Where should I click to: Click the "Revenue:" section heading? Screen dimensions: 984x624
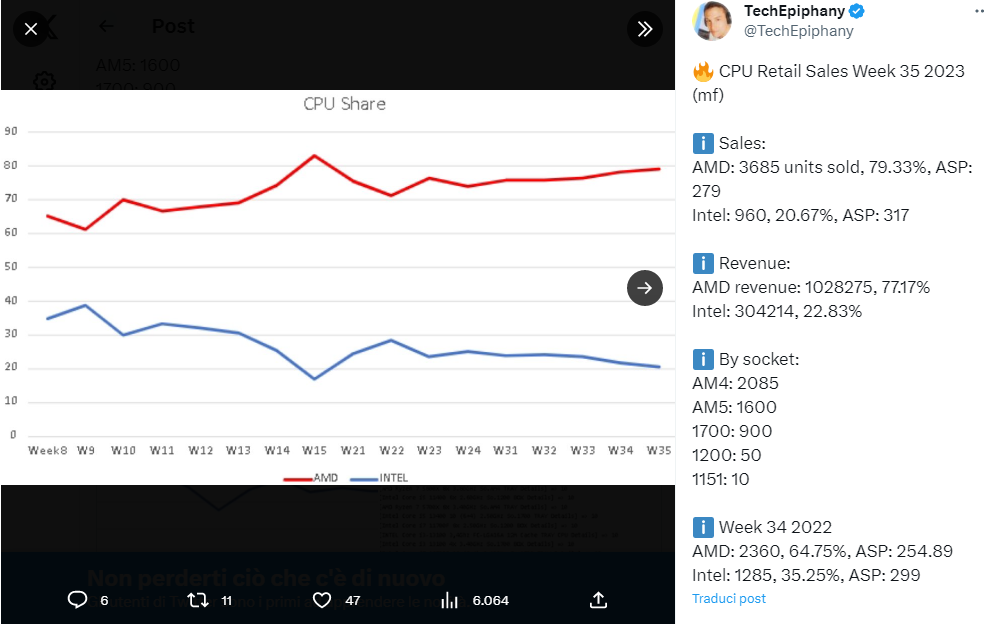(755, 264)
